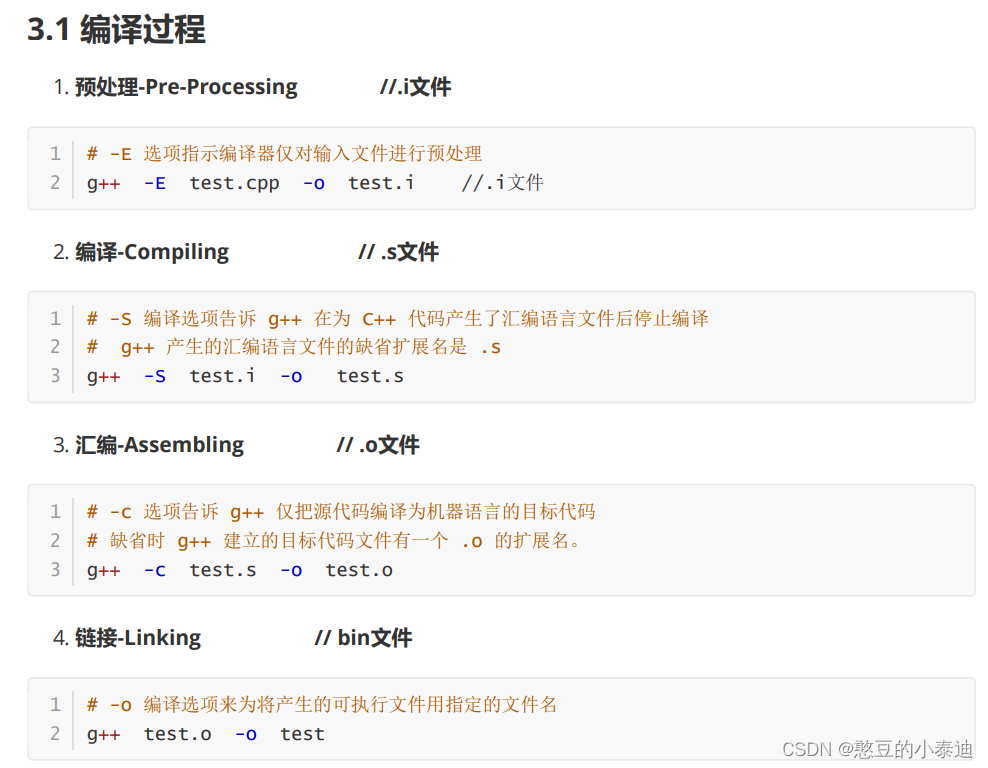Viewport: 988px width, 768px height.
Task: Click the comment "# -S 编译选项告诉 g++ 在为 C++ 代码..."
Action: [398, 318]
